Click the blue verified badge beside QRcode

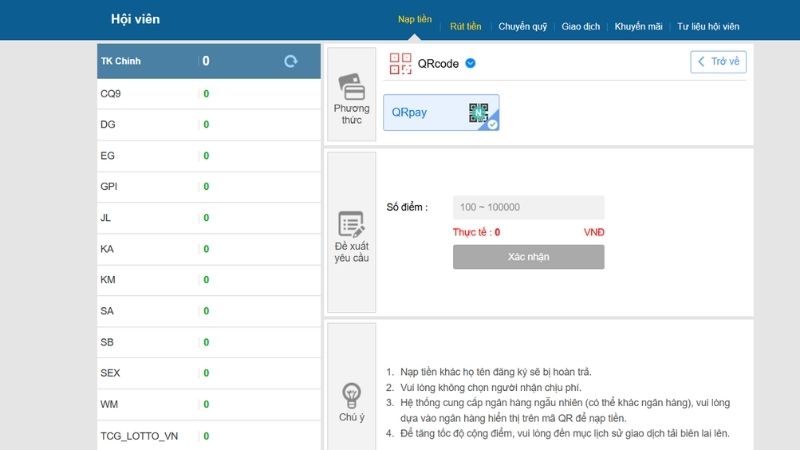tap(470, 63)
